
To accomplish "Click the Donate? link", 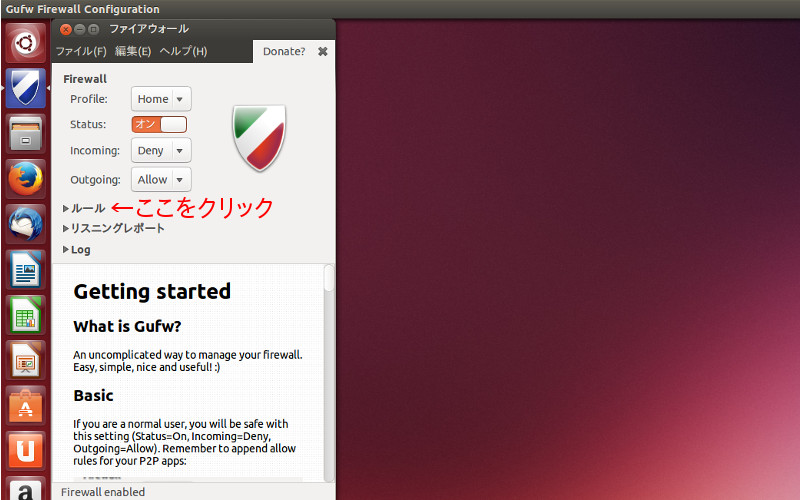I will [284, 52].
